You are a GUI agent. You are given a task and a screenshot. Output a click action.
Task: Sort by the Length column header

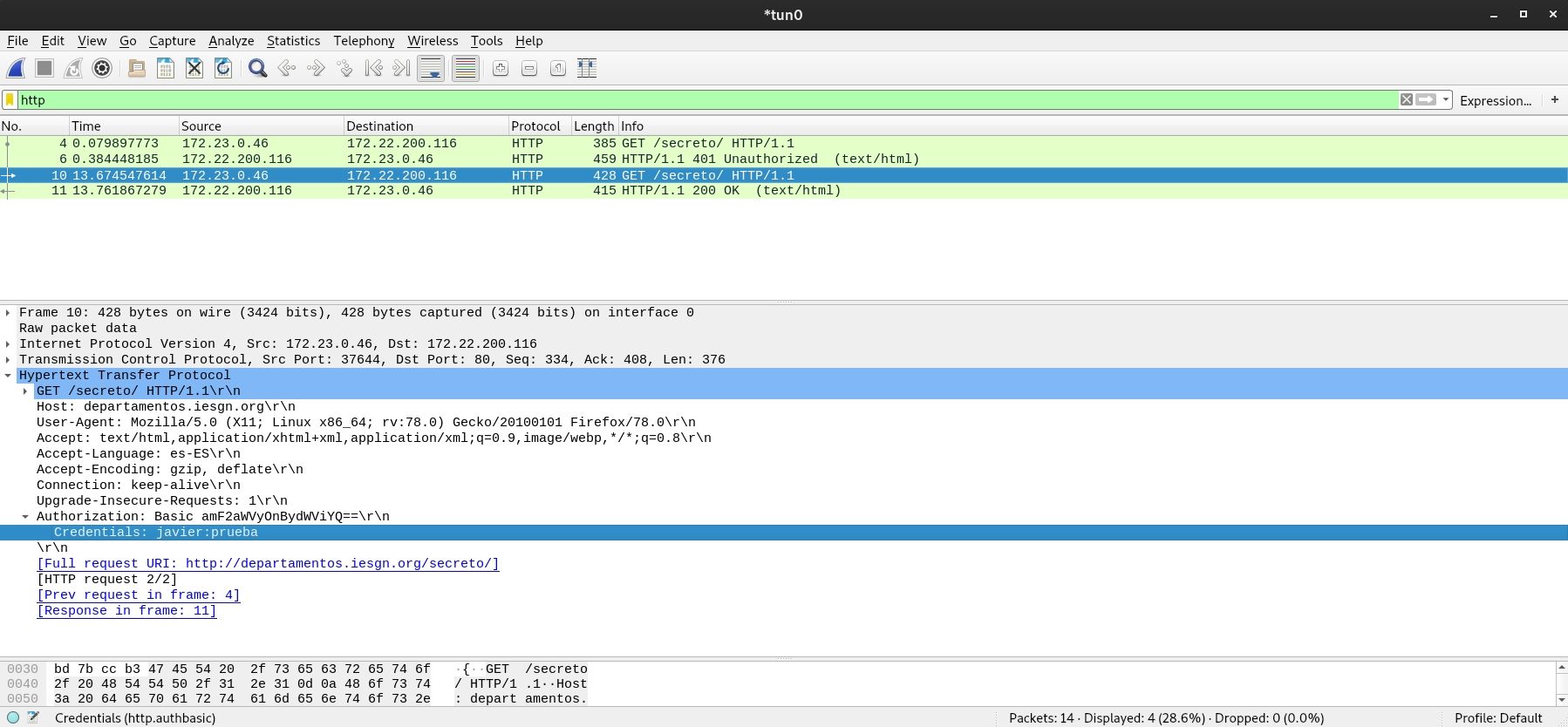click(595, 126)
